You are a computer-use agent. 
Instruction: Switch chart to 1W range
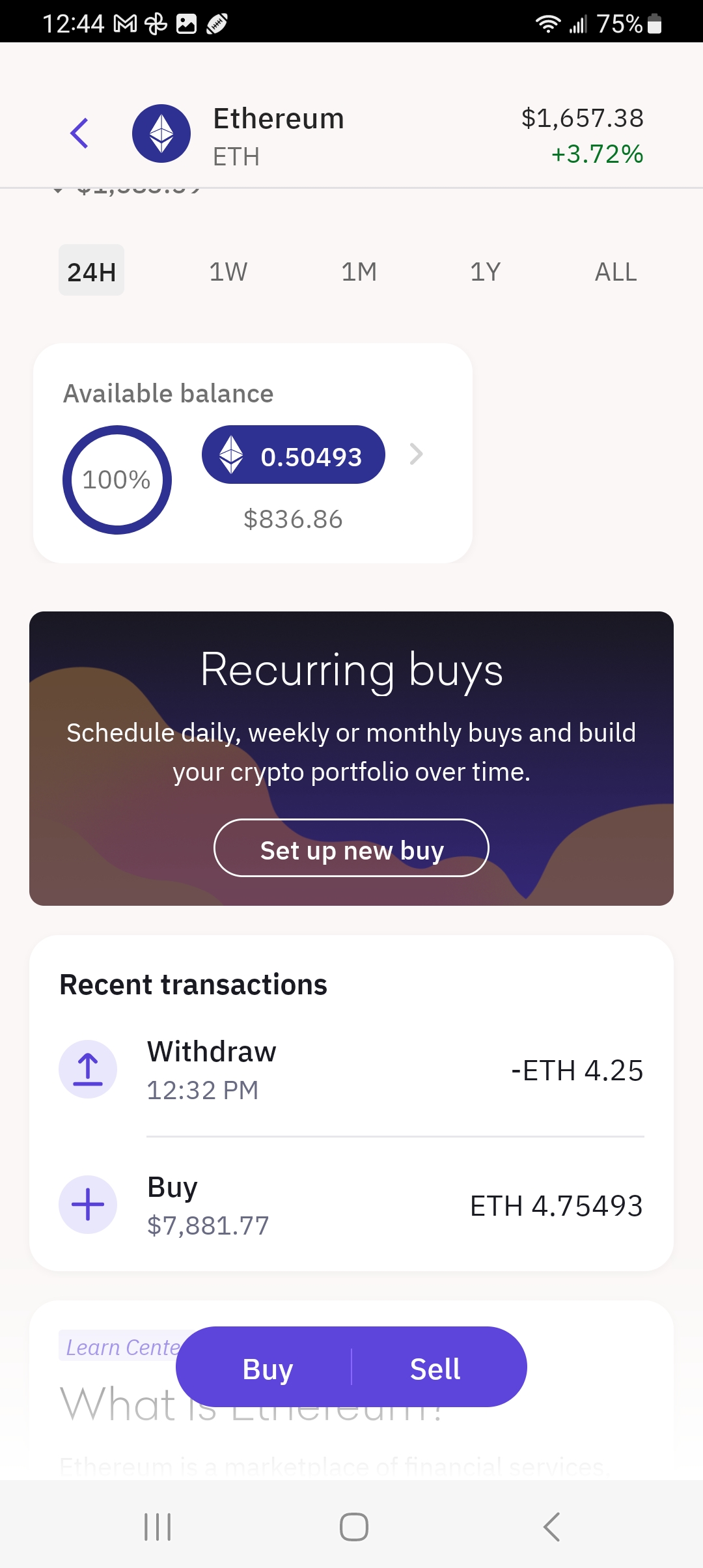pos(228,272)
